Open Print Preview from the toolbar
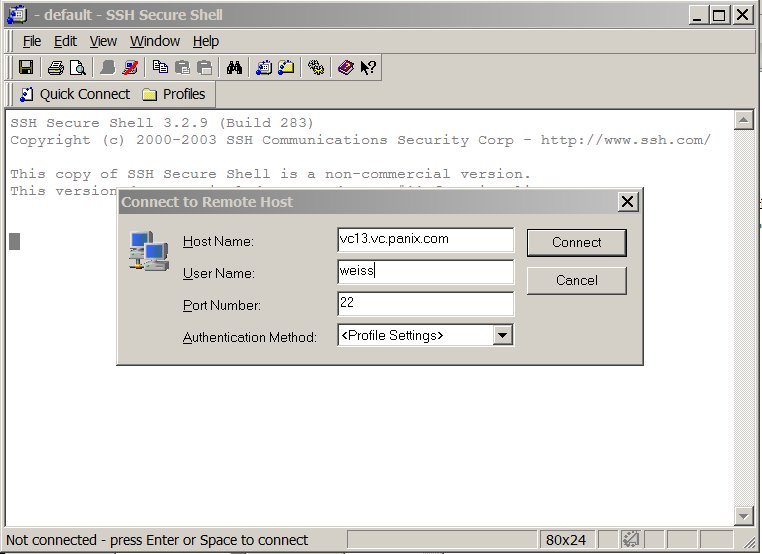This screenshot has height=554, width=762. point(78,68)
